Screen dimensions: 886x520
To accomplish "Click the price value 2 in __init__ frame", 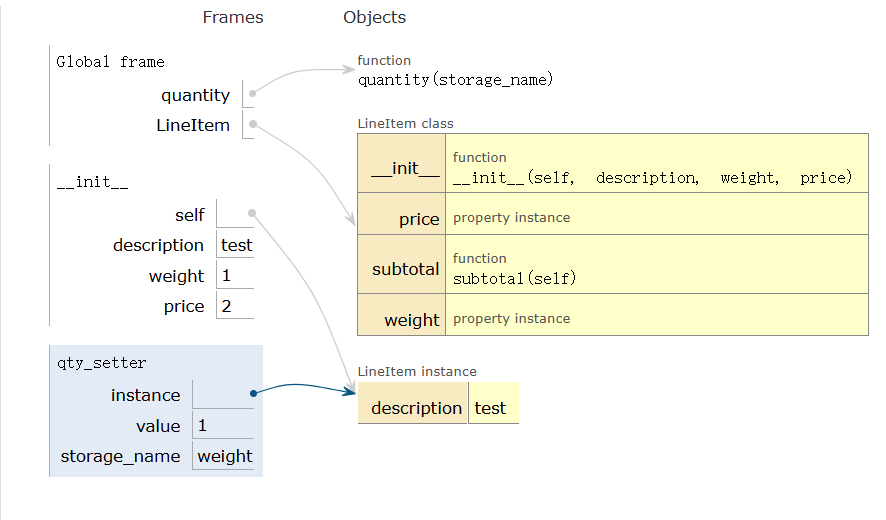I will point(227,306).
